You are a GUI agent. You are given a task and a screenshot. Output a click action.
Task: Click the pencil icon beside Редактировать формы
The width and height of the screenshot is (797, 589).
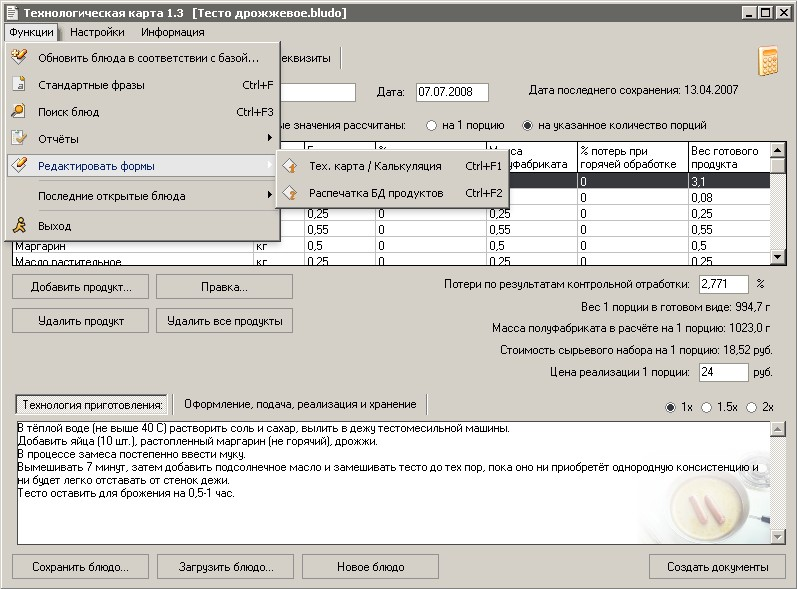coord(18,165)
